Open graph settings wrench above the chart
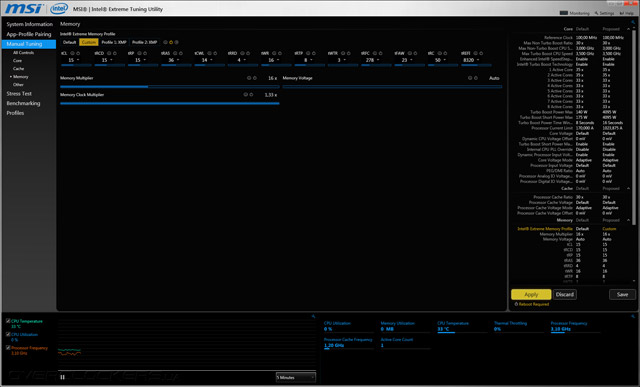The image size is (640, 387). (x=313, y=316)
